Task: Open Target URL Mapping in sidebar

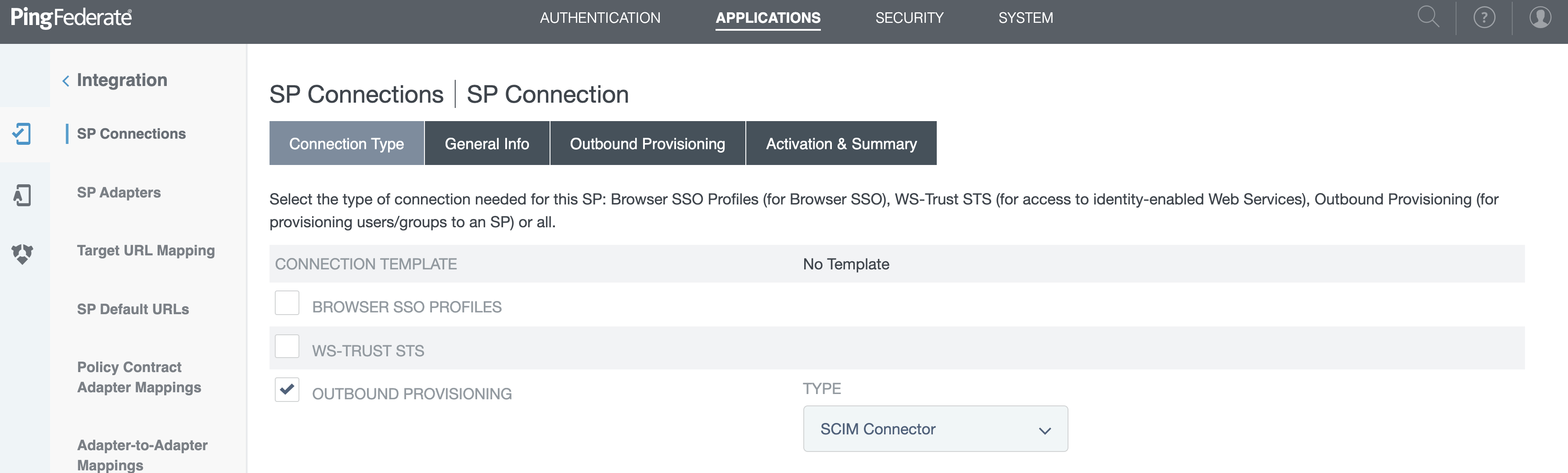Action: coord(145,251)
